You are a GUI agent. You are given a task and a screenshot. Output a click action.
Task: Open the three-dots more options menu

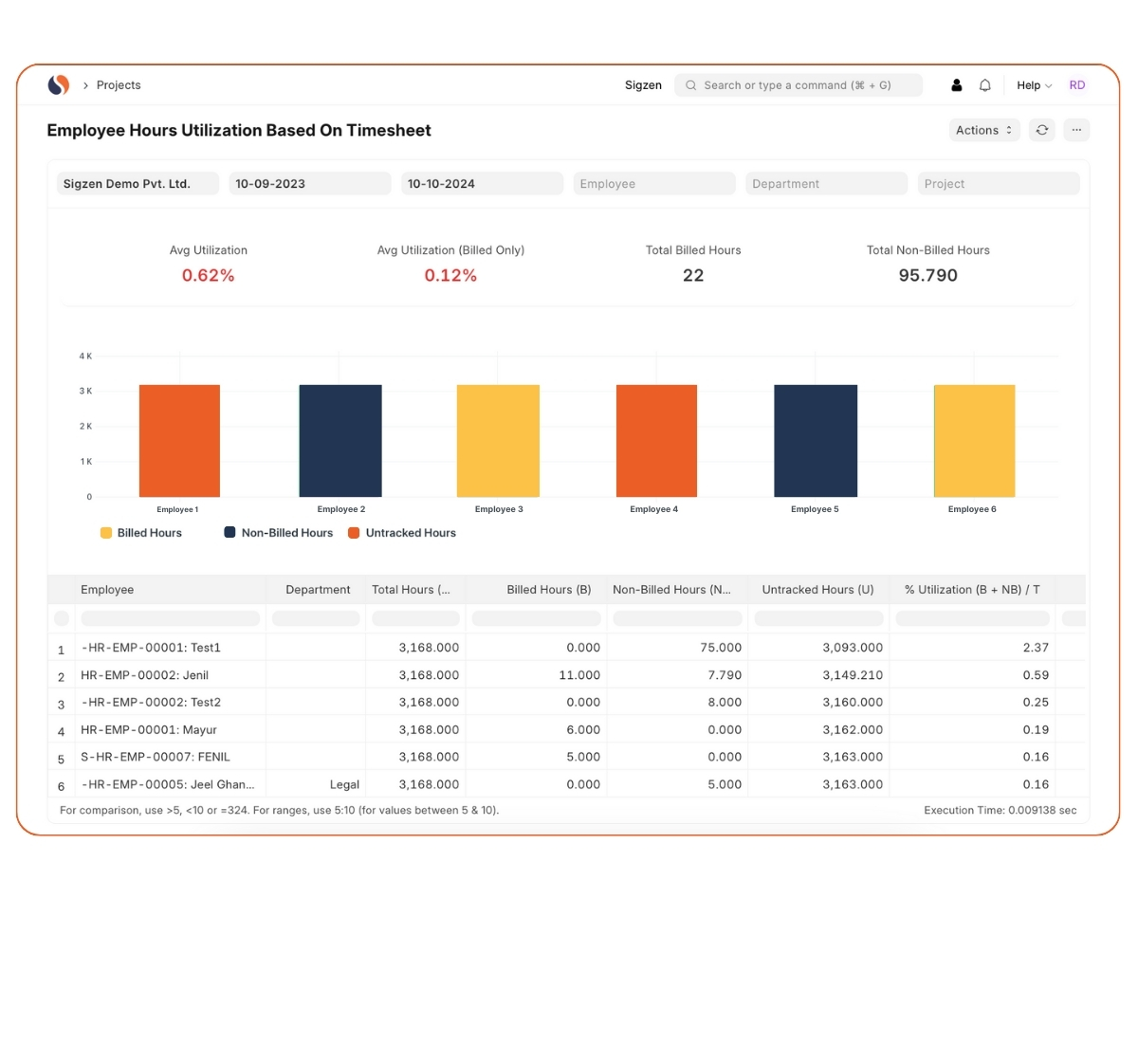pos(1076,130)
